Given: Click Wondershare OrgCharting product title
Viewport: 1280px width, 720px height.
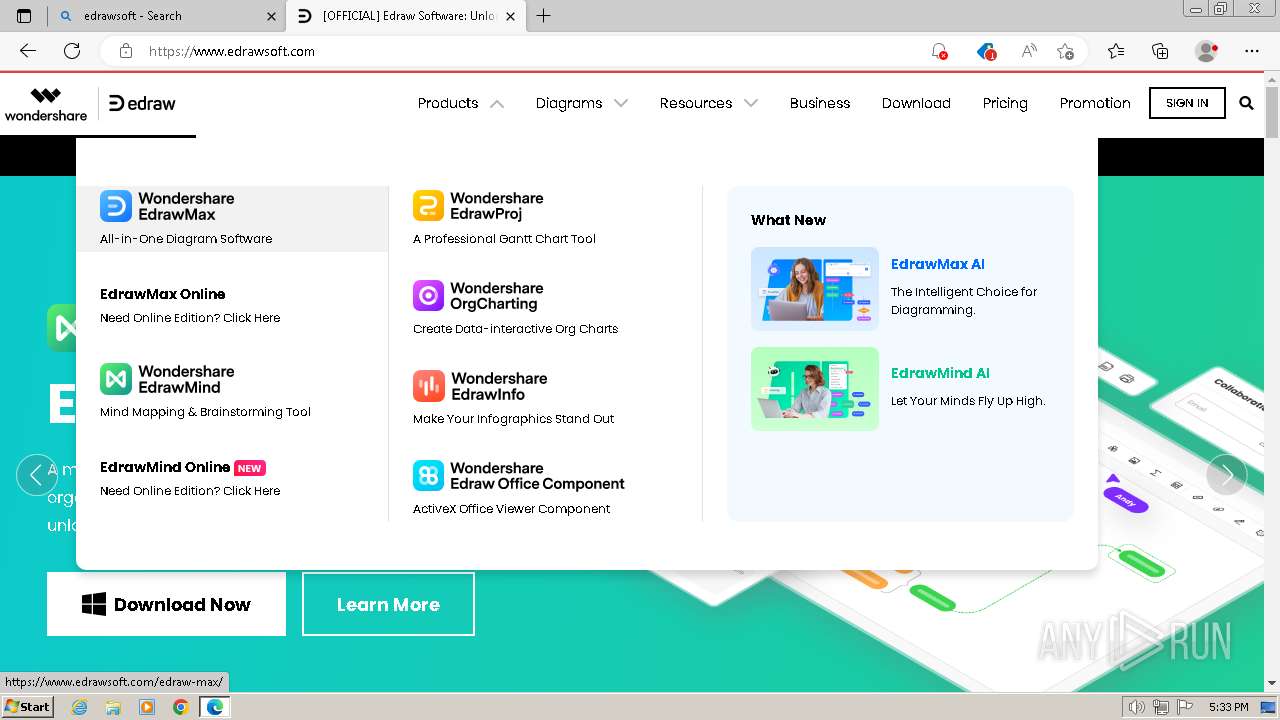Looking at the screenshot, I should pyautogui.click(x=497, y=296).
